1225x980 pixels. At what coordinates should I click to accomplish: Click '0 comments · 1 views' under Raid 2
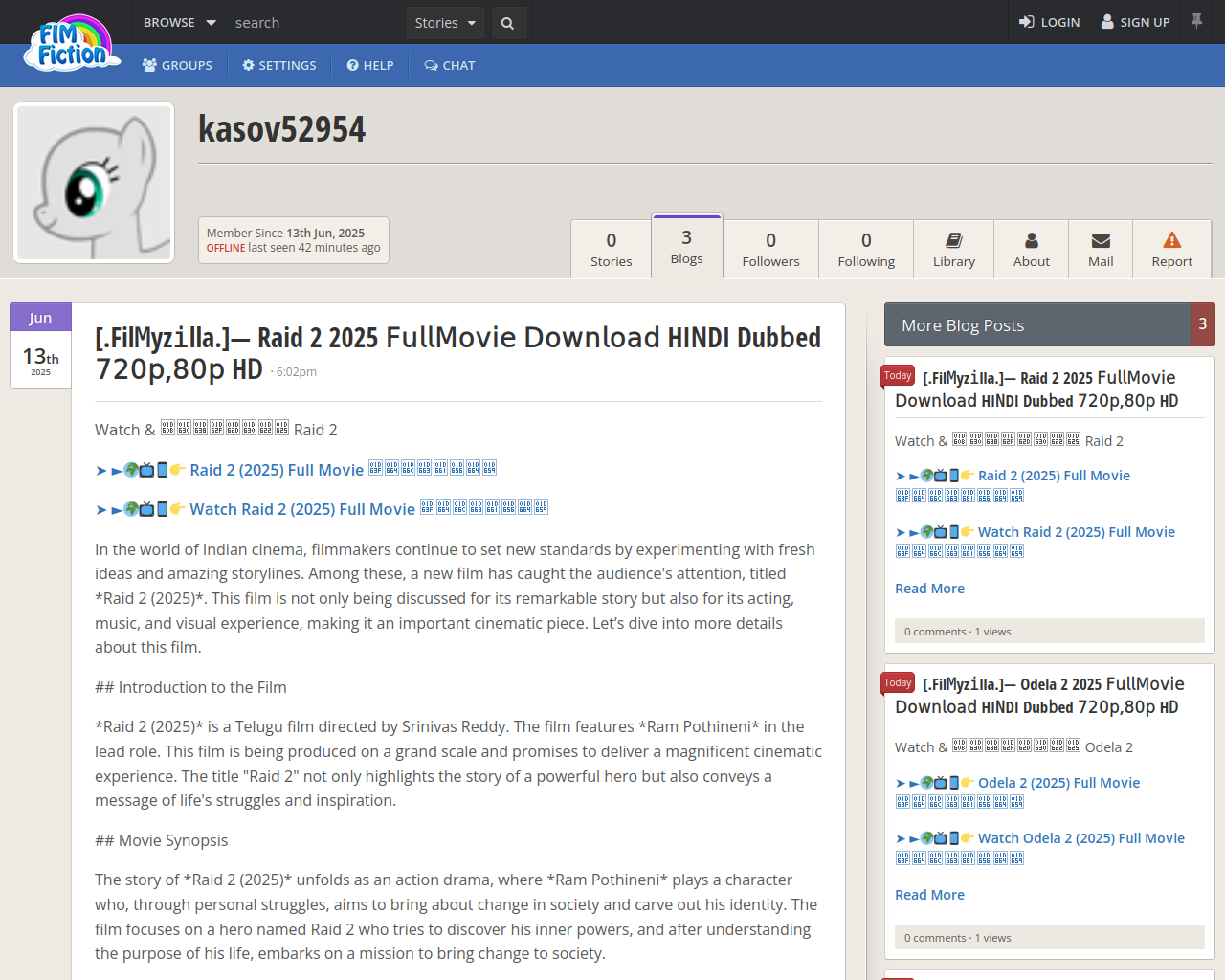(x=958, y=632)
